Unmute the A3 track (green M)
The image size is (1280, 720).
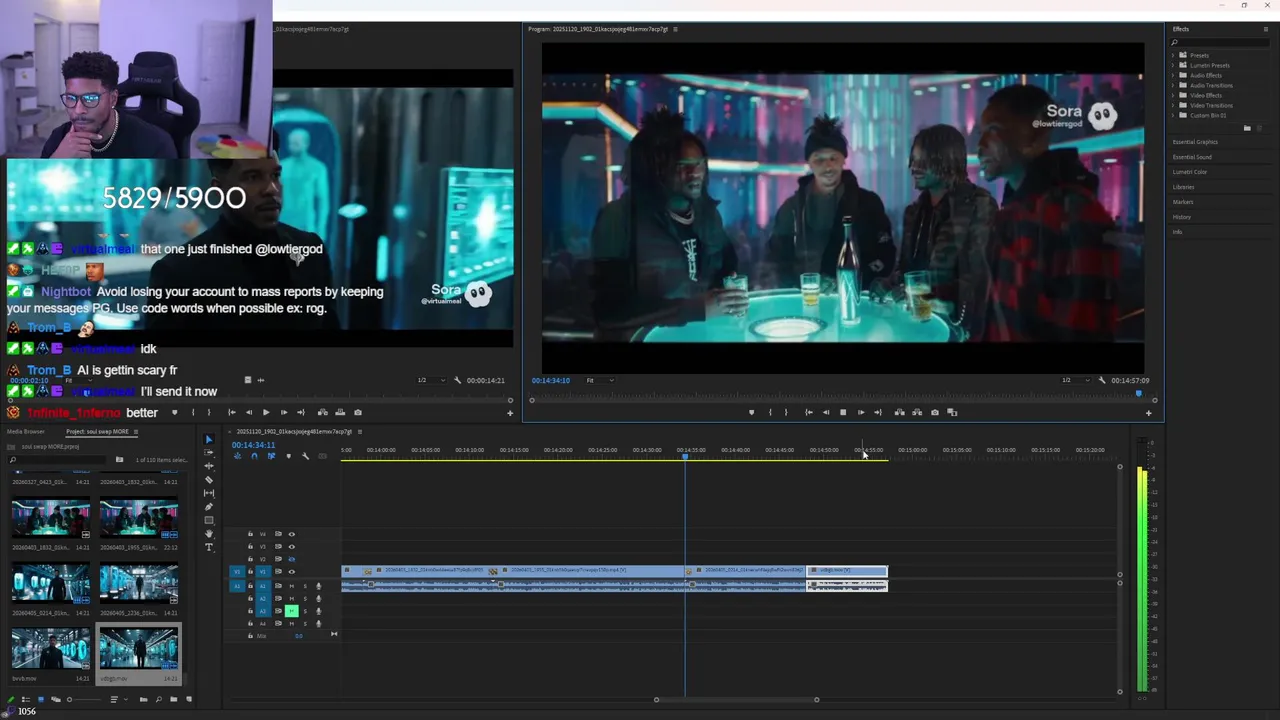(x=292, y=611)
